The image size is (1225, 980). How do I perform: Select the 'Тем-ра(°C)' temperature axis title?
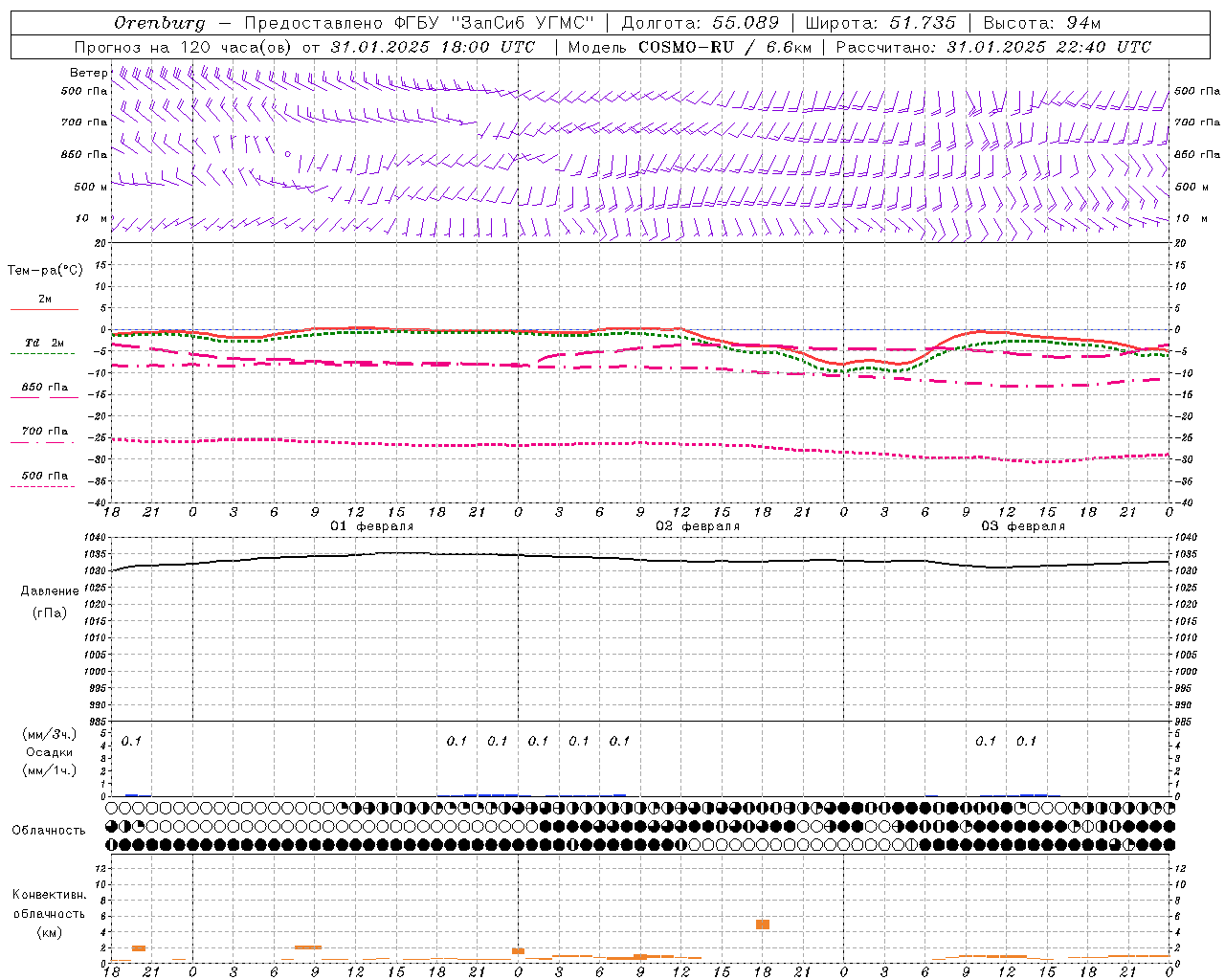point(45,271)
